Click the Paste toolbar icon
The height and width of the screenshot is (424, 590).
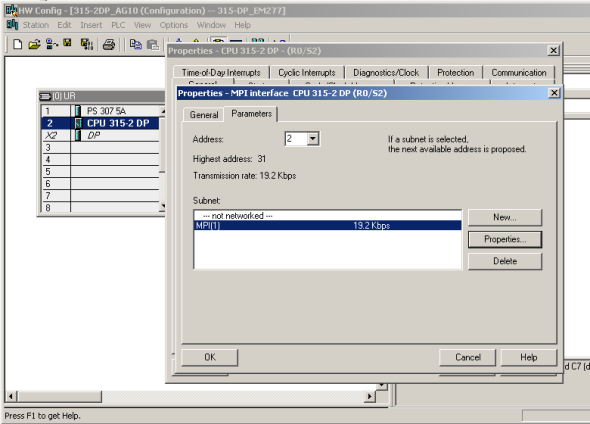click(152, 44)
